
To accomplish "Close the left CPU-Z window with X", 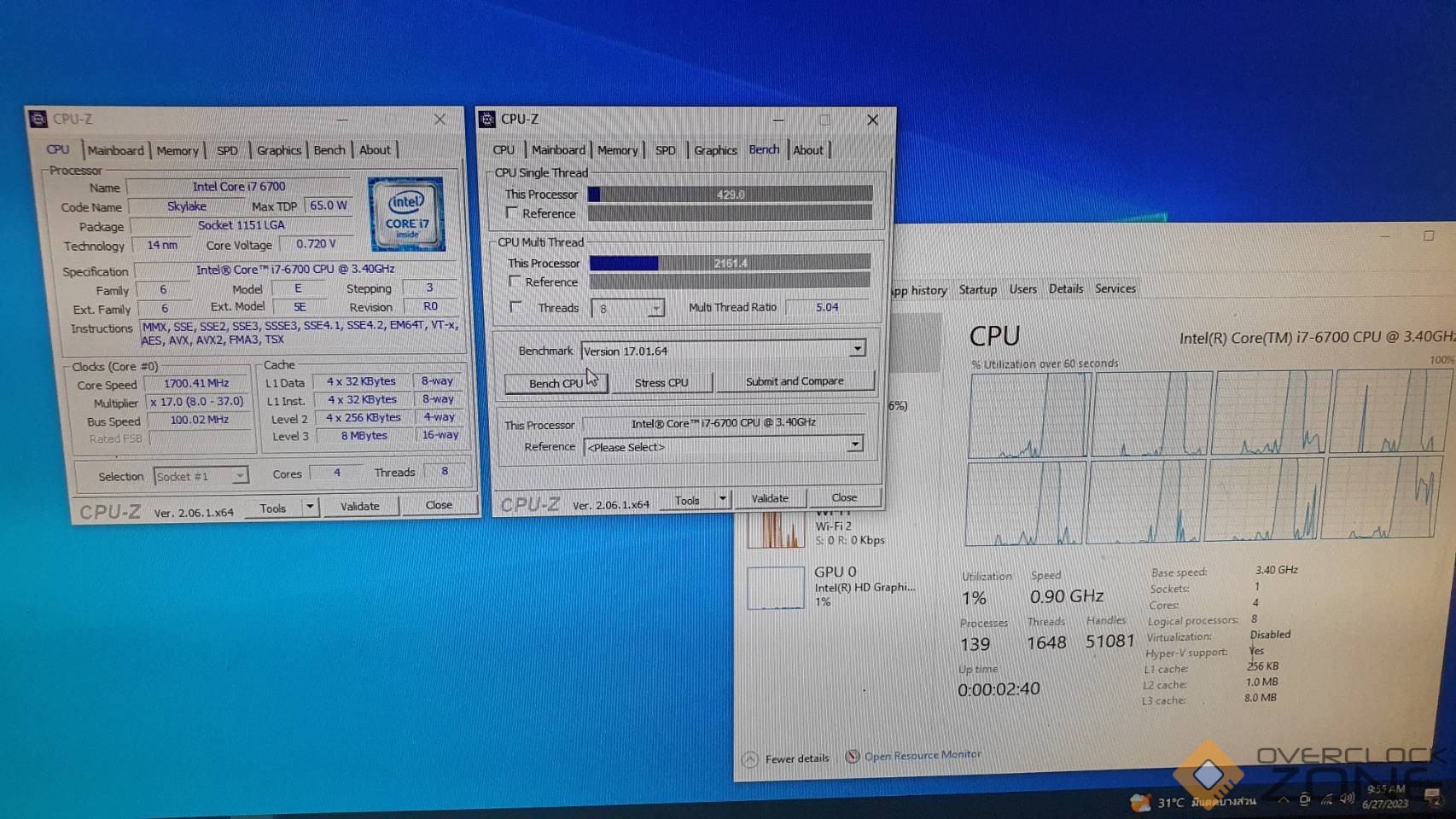I will click(x=440, y=119).
